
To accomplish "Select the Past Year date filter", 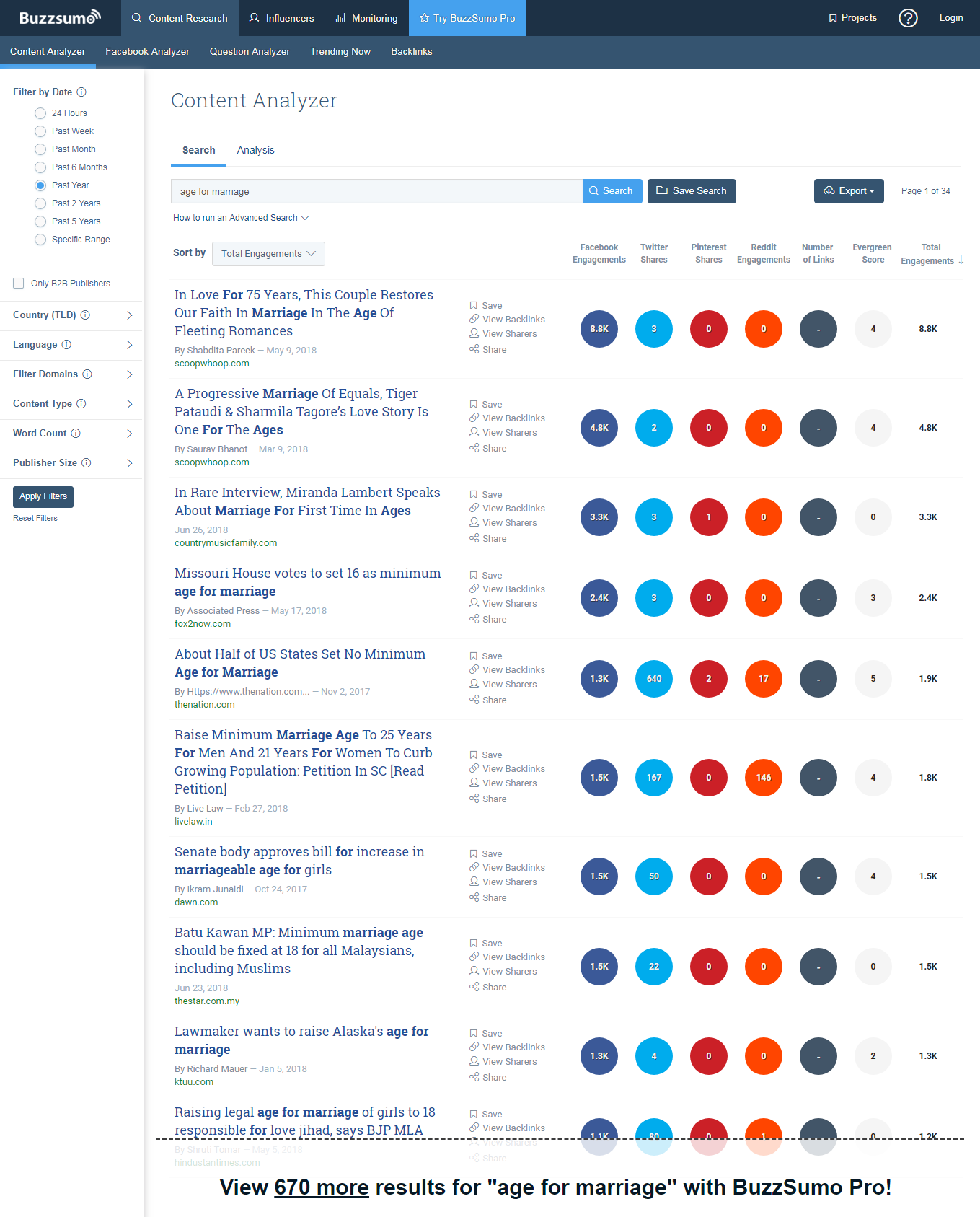I will coord(40,185).
